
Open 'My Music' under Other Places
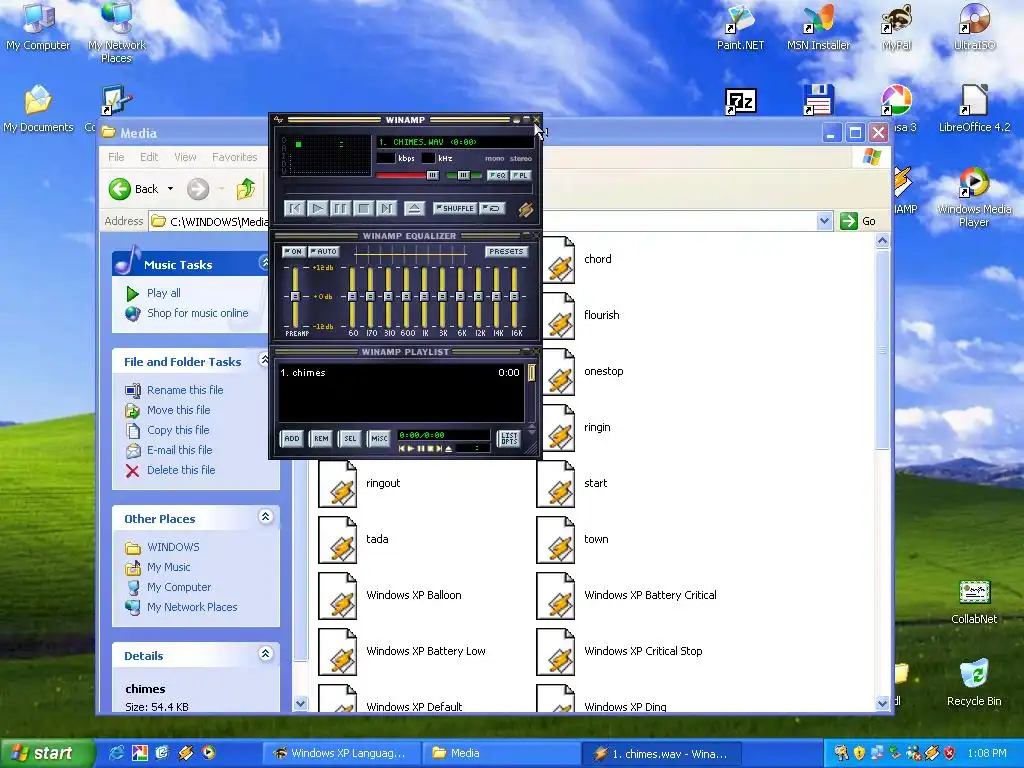[x=168, y=567]
